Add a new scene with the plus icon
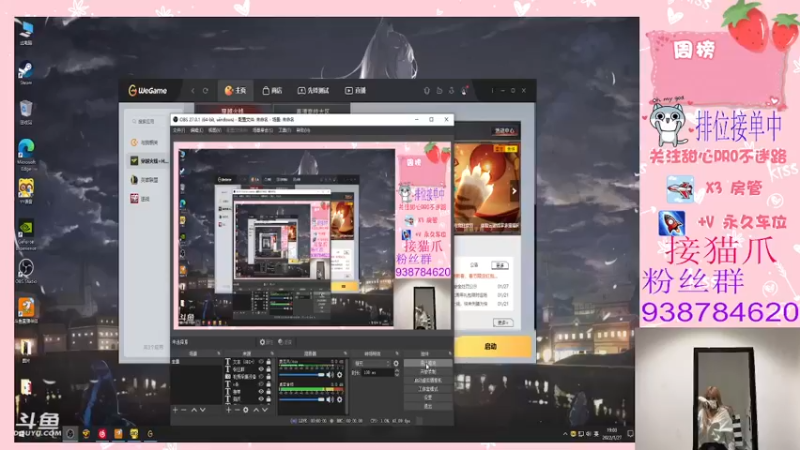Viewport: 800px width, 450px height. (x=176, y=410)
